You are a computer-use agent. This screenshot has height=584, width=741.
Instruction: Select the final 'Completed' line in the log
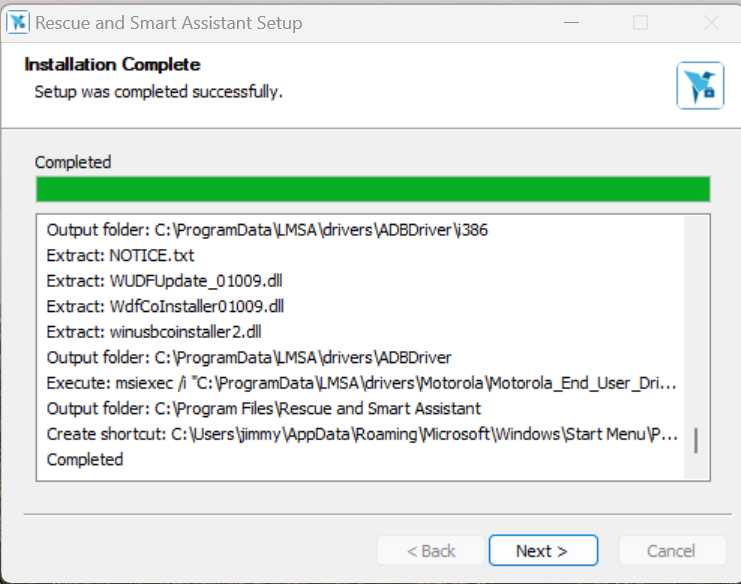point(85,459)
